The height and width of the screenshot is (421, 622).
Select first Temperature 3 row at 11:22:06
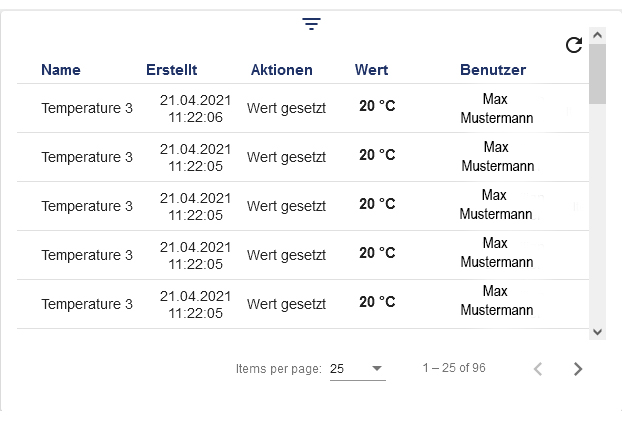tap(87, 108)
